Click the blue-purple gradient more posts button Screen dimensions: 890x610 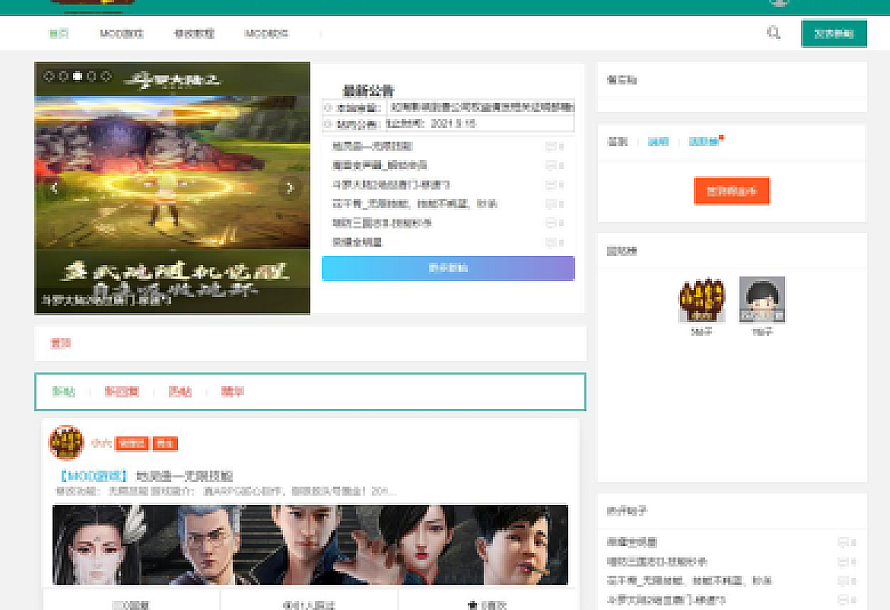coord(448,268)
